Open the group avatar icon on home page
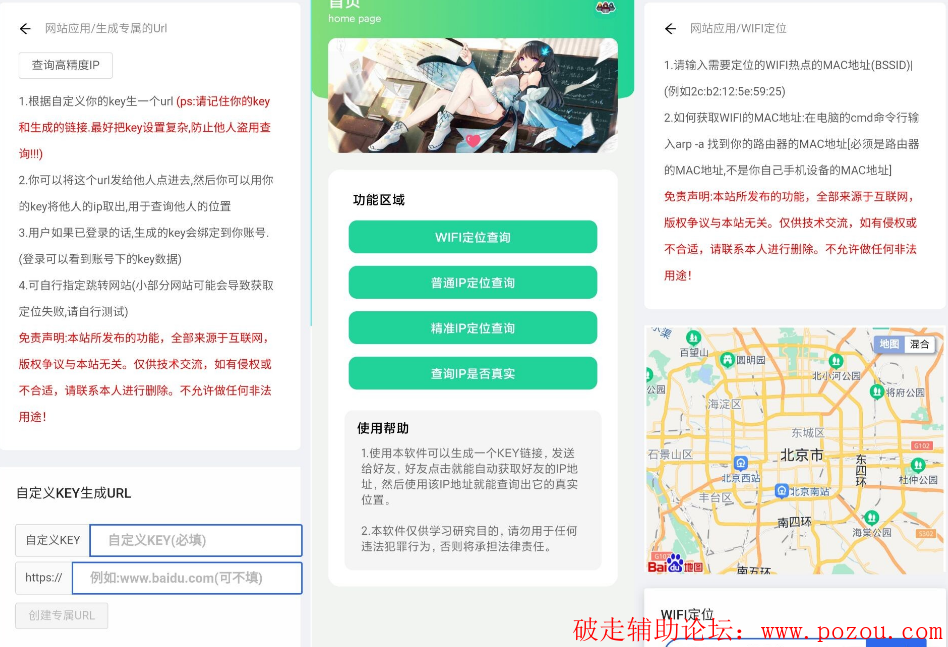The height and width of the screenshot is (647, 948). (x=604, y=7)
